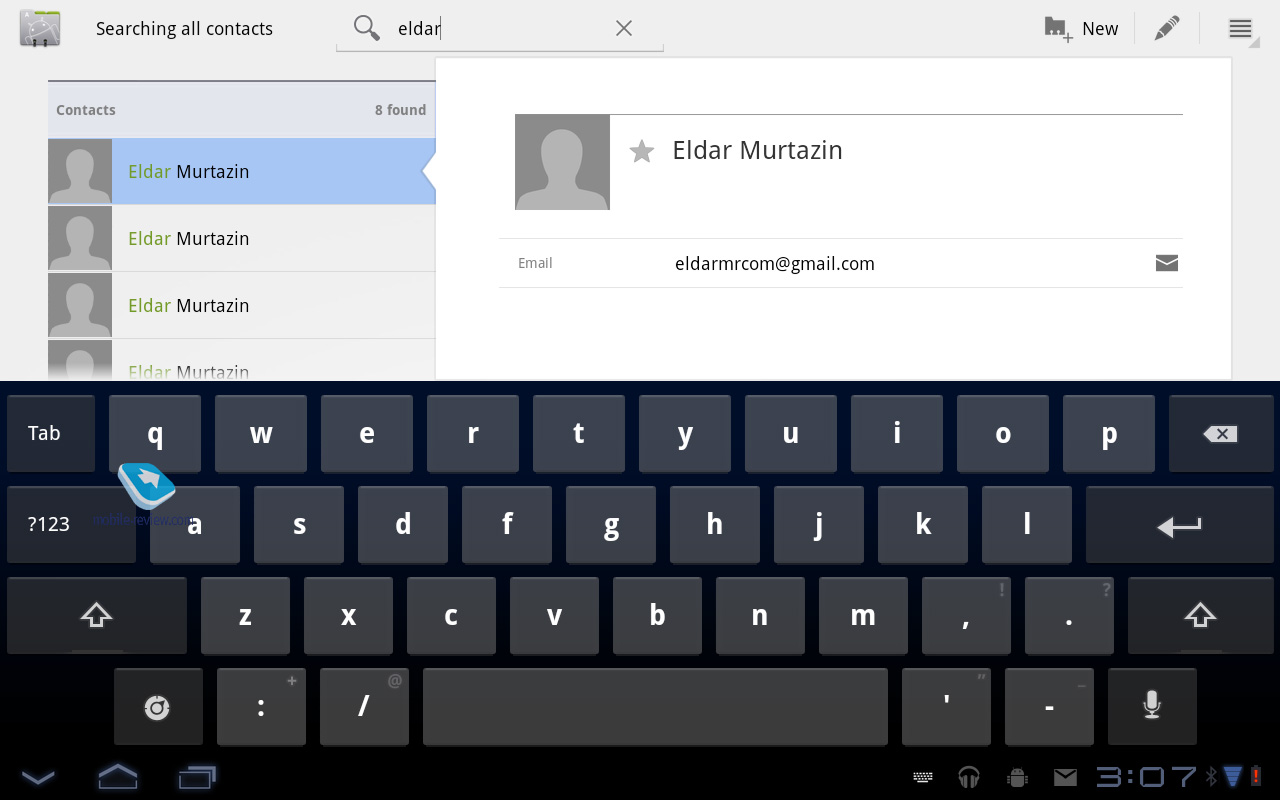This screenshot has height=800, width=1280.
Task: Switch to the ?123 symbols keyboard
Action: 48,524
